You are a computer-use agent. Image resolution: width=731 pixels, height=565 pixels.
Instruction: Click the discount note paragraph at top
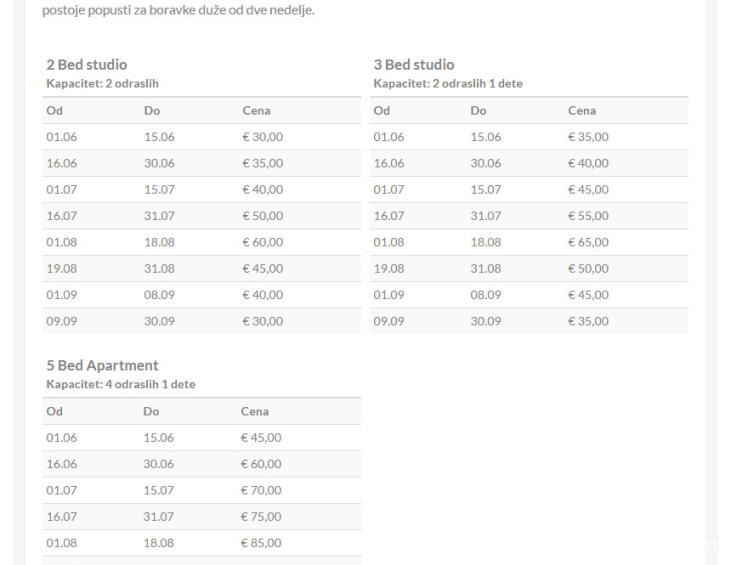click(179, 10)
